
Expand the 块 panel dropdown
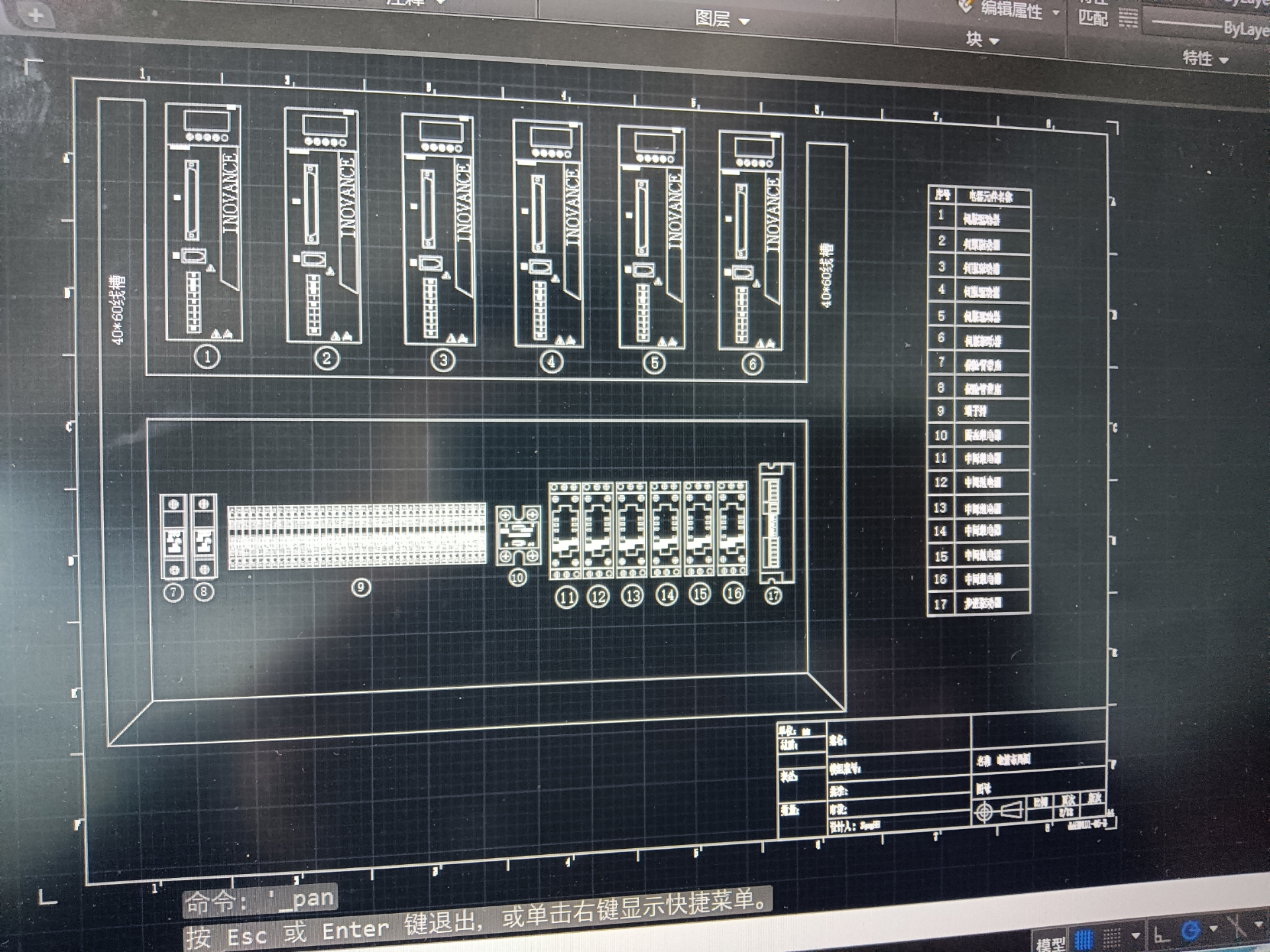click(x=994, y=42)
